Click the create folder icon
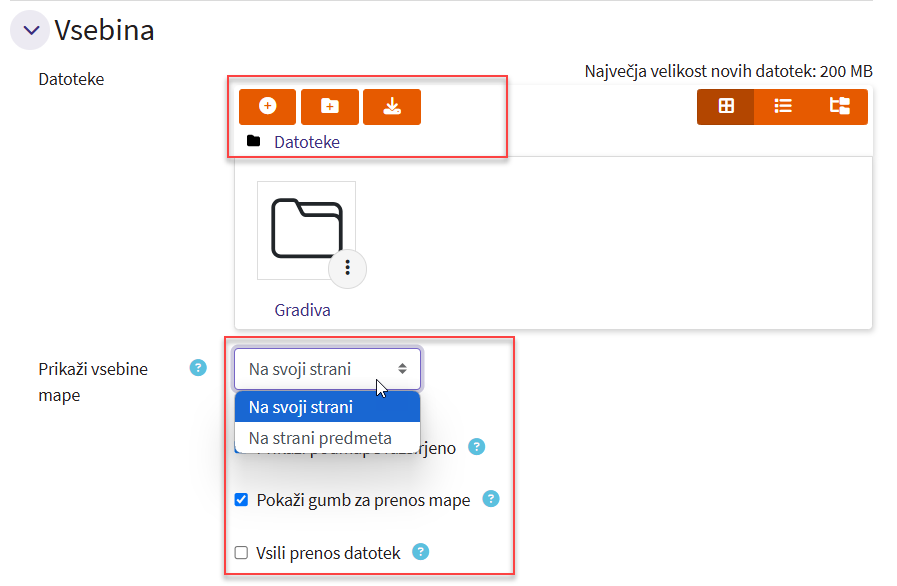This screenshot has height=586, width=897. pos(329,106)
